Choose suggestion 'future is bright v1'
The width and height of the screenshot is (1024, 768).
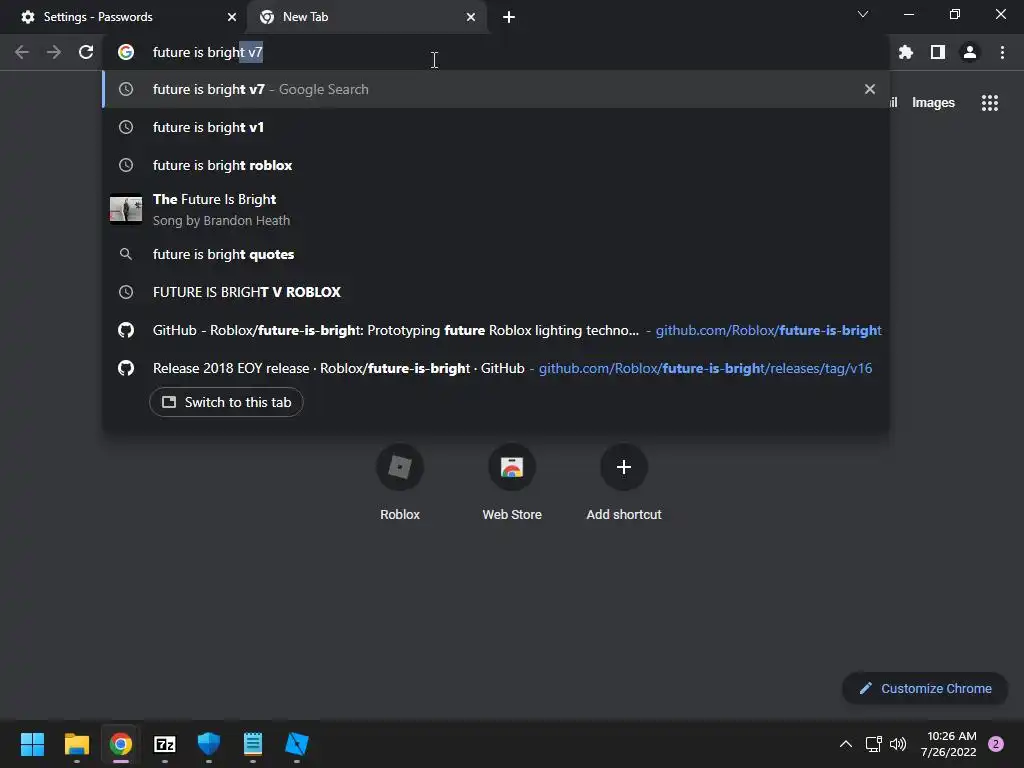click(496, 127)
